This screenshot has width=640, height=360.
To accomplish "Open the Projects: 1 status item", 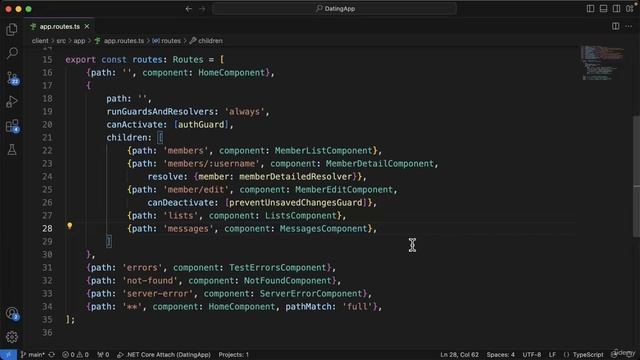I will [233, 355].
